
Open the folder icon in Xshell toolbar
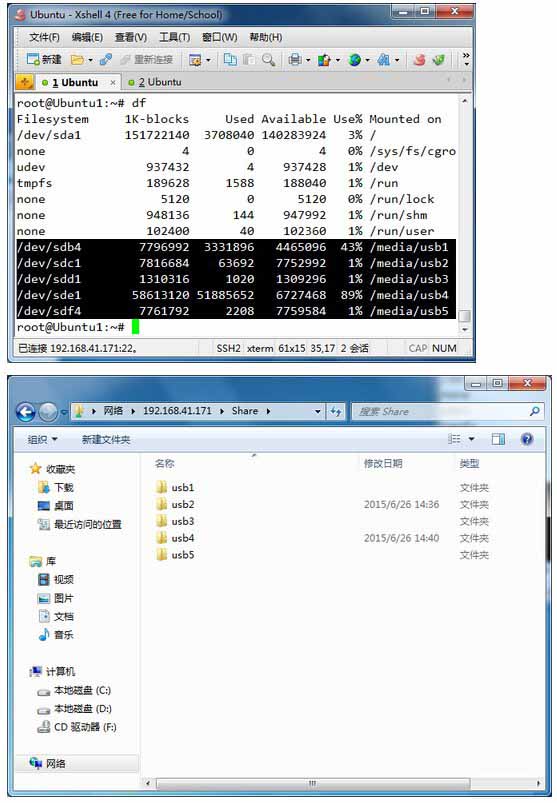coord(77,60)
